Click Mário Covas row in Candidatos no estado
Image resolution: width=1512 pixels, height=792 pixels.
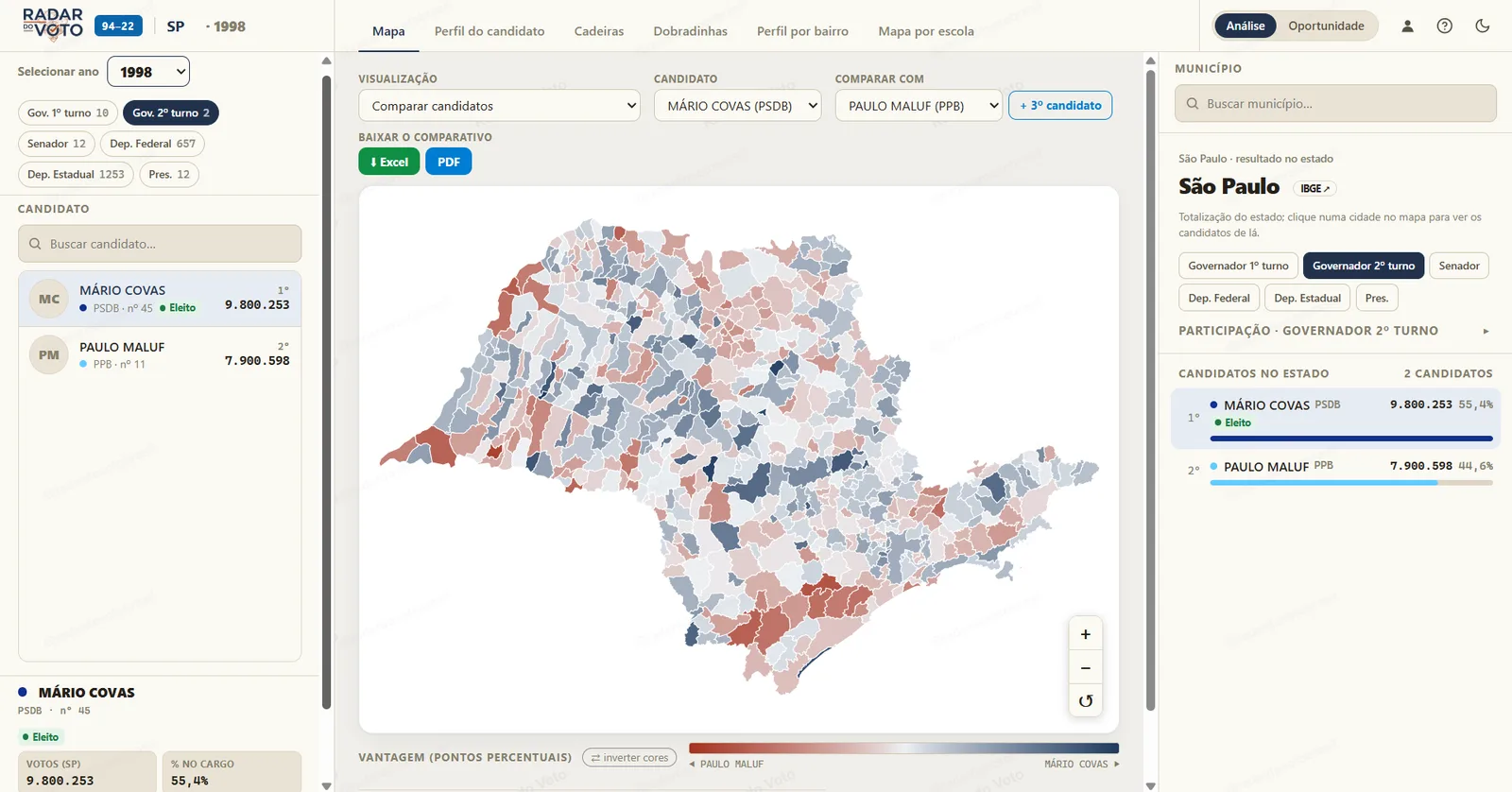(1335, 418)
